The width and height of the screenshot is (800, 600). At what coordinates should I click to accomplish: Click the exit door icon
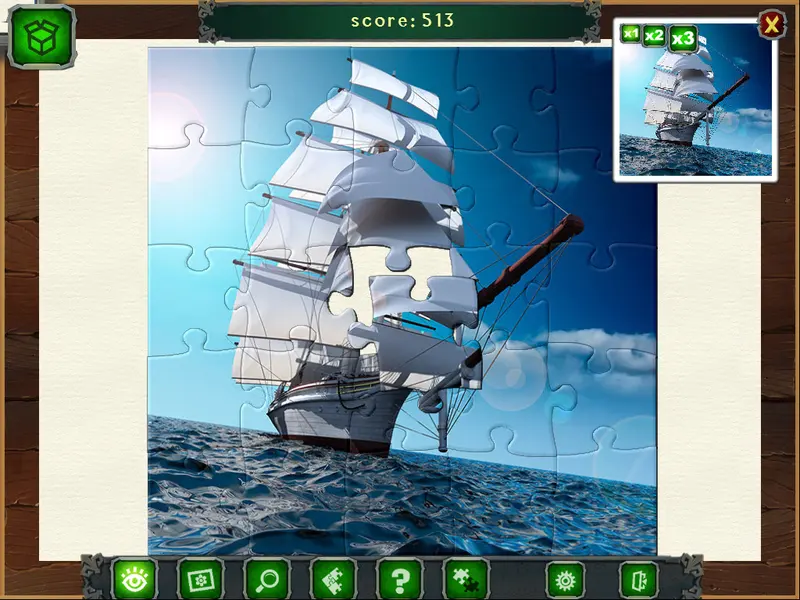(639, 581)
